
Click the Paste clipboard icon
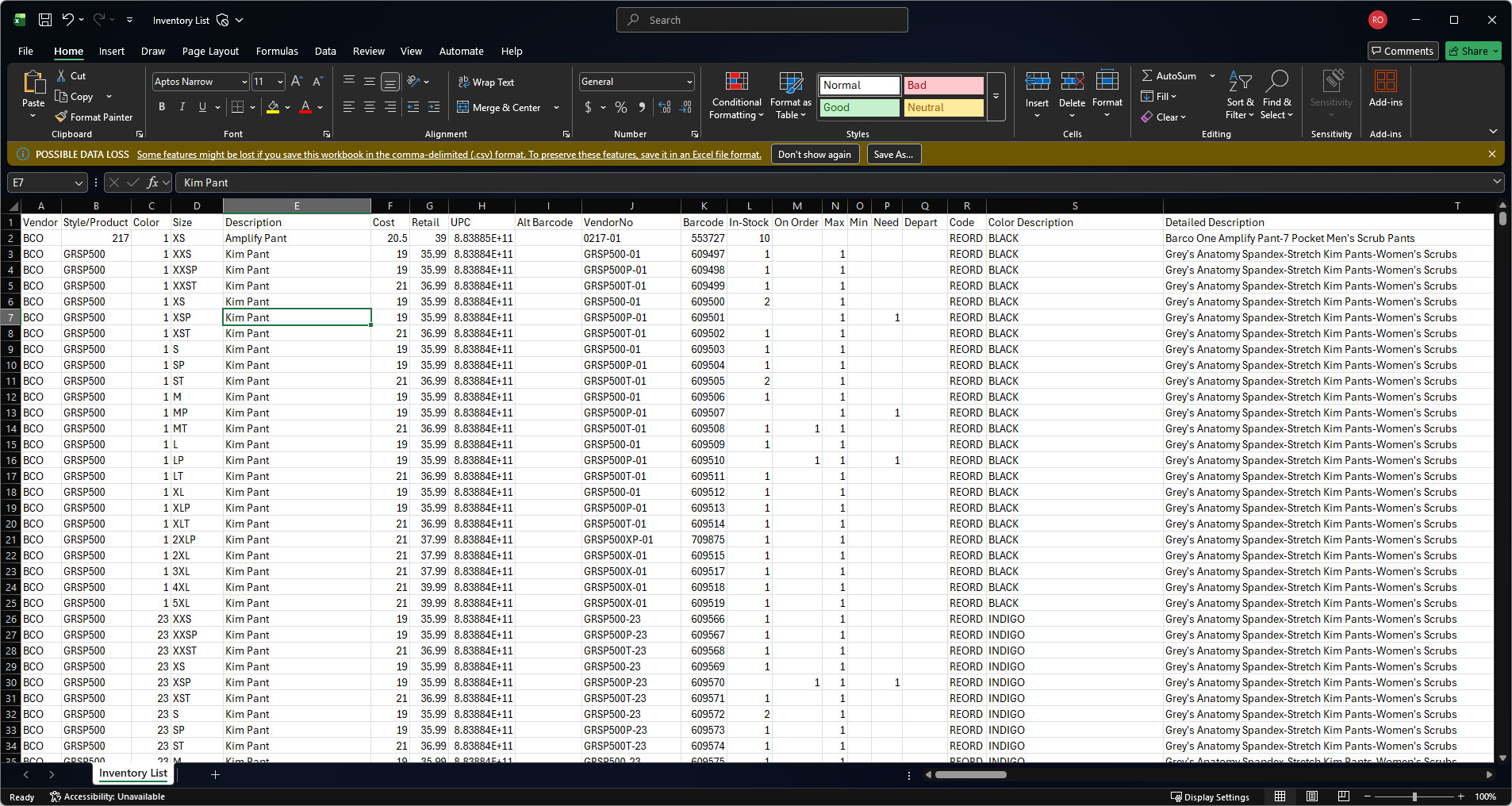pyautogui.click(x=33, y=82)
